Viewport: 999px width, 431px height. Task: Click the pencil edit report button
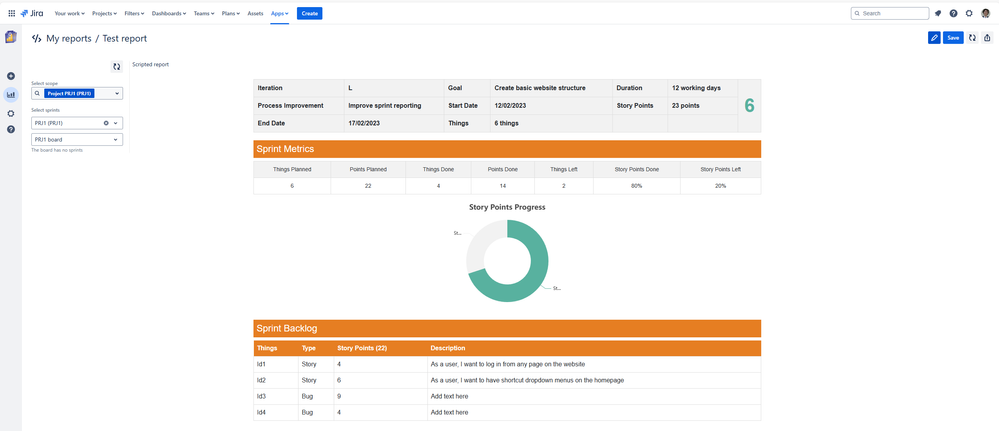934,38
